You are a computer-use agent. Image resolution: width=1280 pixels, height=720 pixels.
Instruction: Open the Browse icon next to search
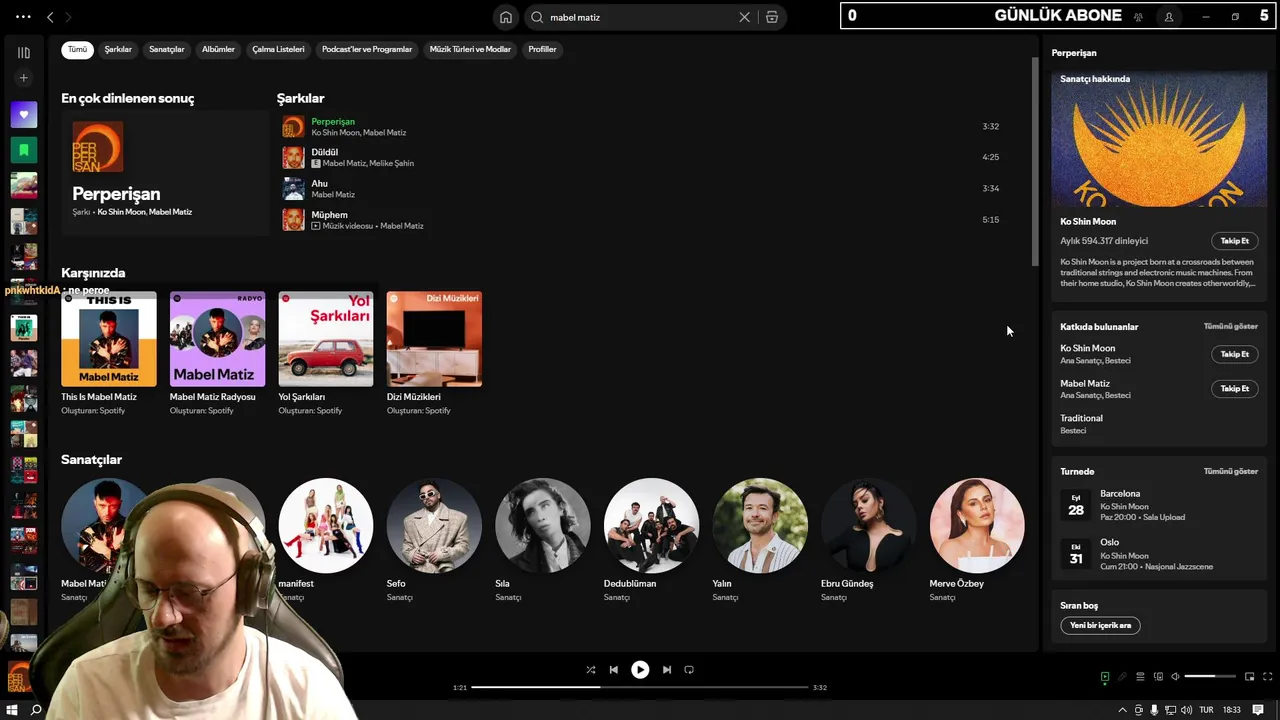[x=772, y=17]
